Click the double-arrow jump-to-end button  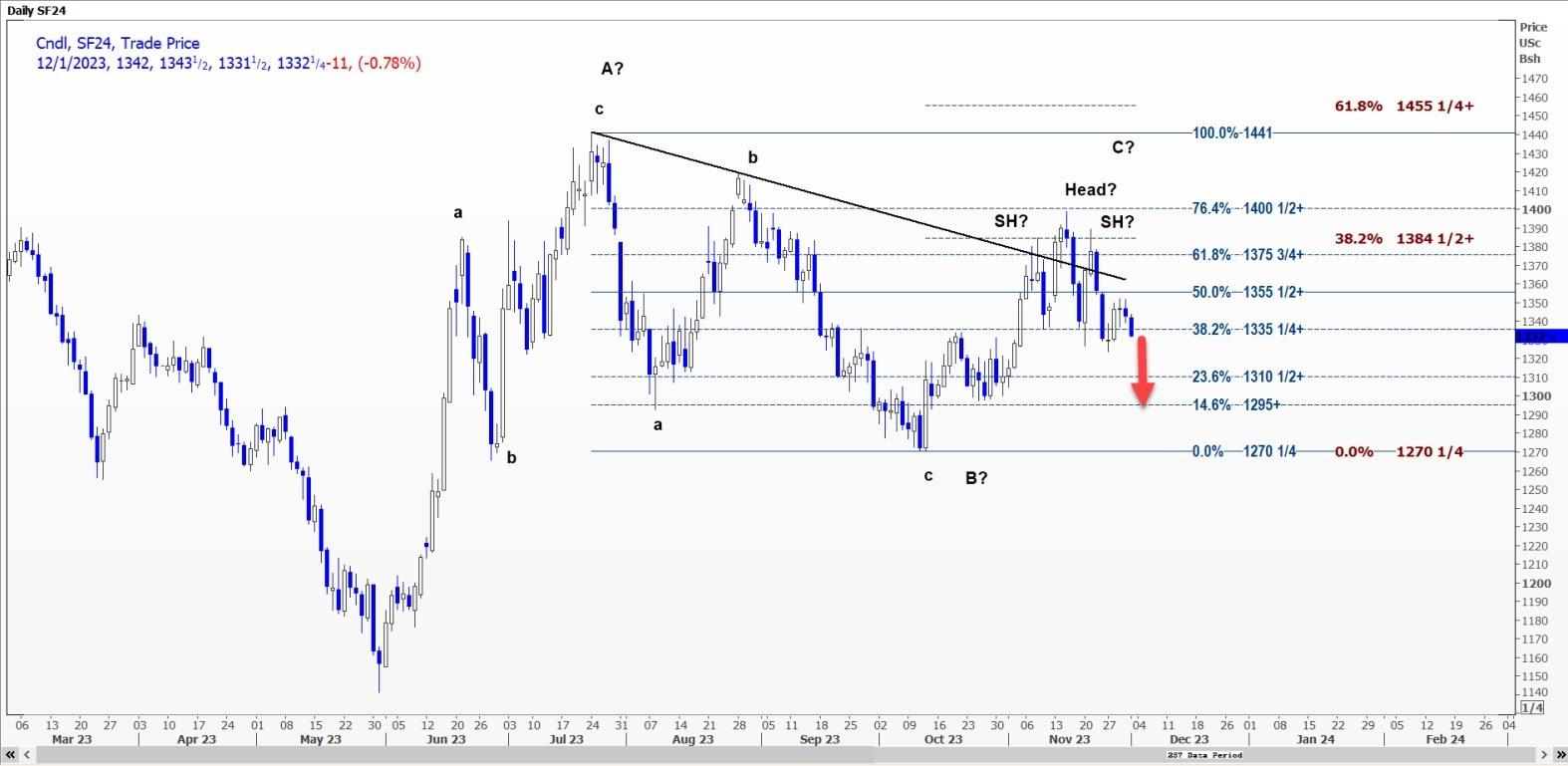pyautogui.click(x=1558, y=755)
